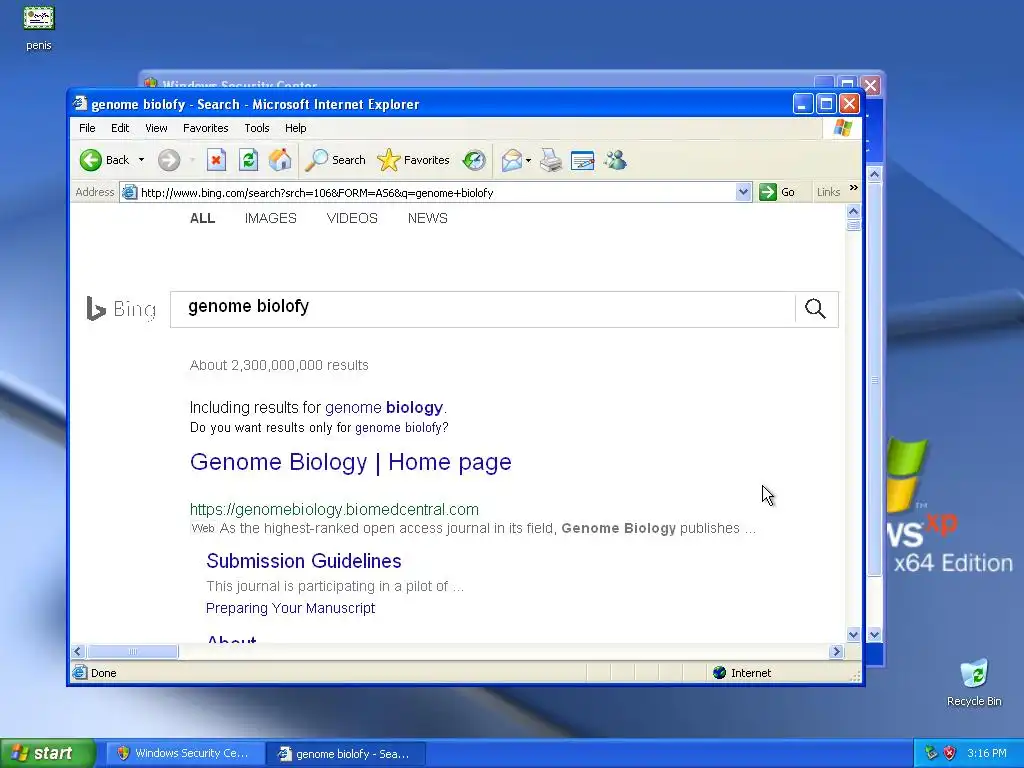Select the top-left desktop shortcut icon

[39, 27]
